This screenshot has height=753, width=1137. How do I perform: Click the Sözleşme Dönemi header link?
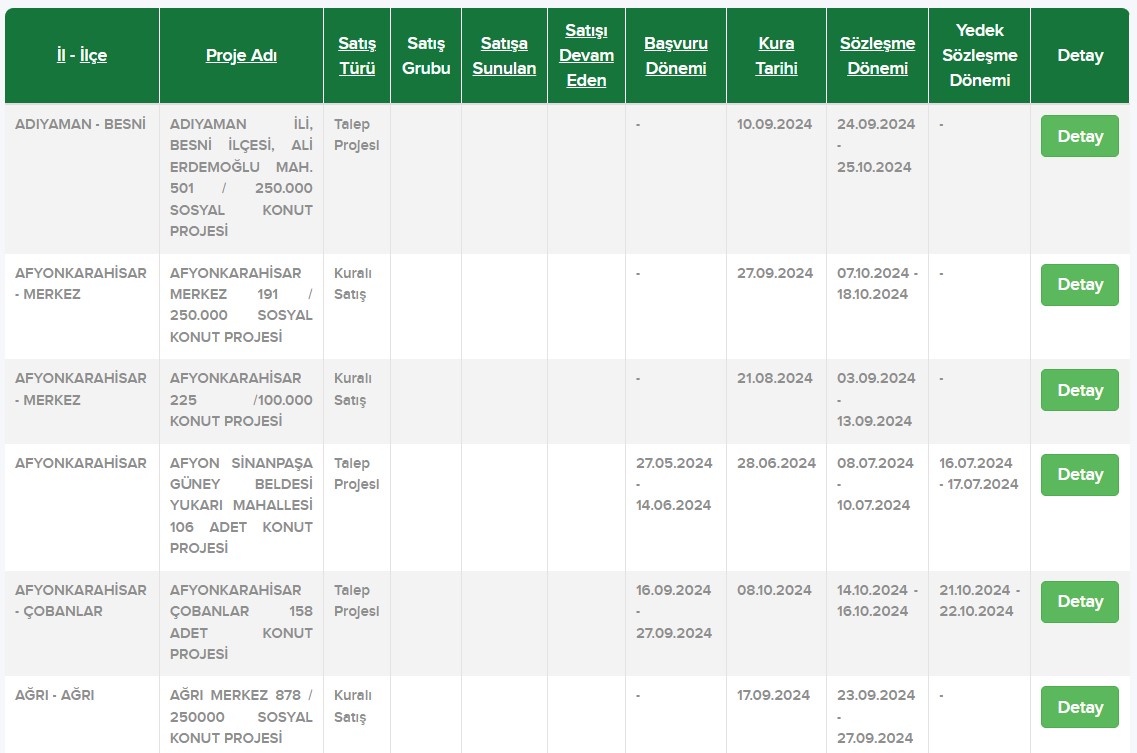pos(877,56)
